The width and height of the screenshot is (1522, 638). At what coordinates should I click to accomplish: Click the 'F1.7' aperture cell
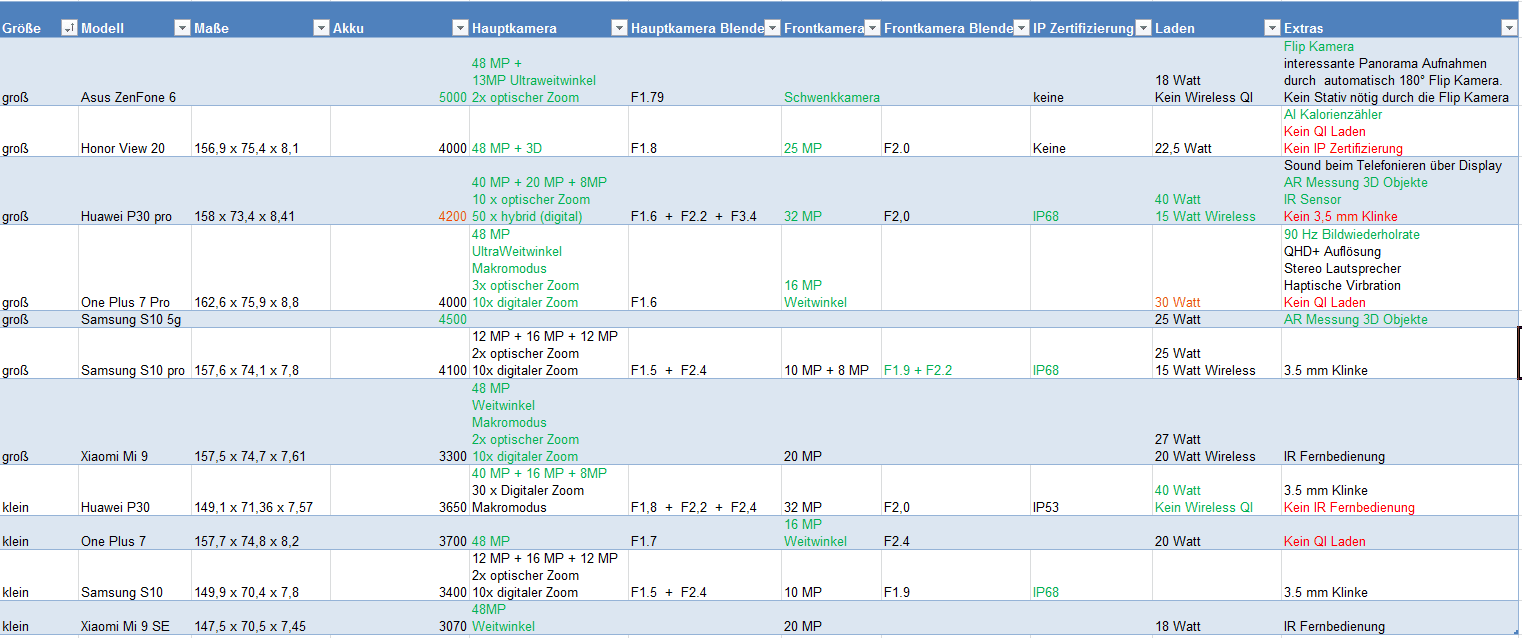pos(705,532)
